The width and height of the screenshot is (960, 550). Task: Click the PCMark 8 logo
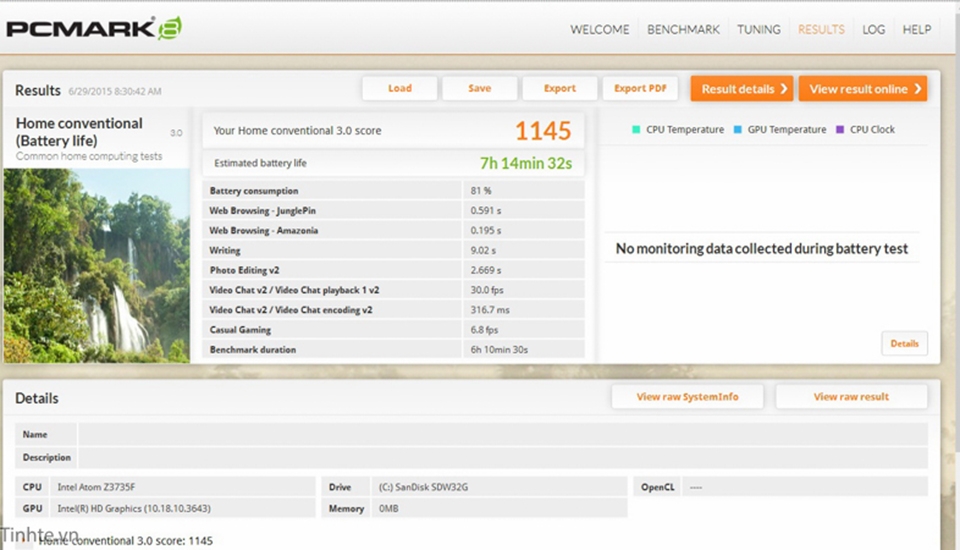tap(94, 28)
